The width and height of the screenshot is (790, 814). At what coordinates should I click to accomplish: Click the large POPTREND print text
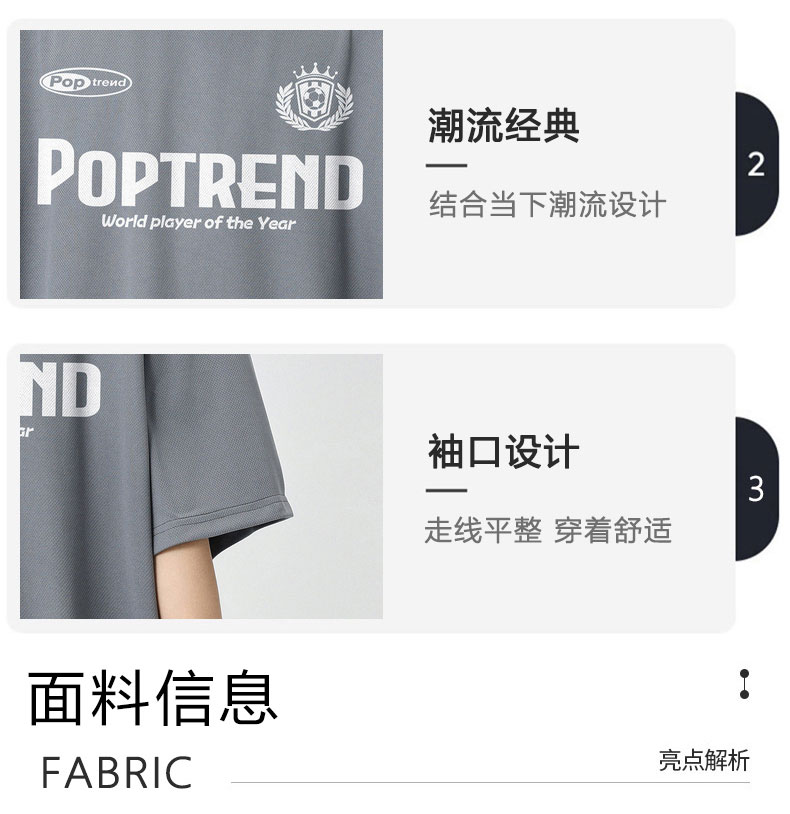(200, 174)
